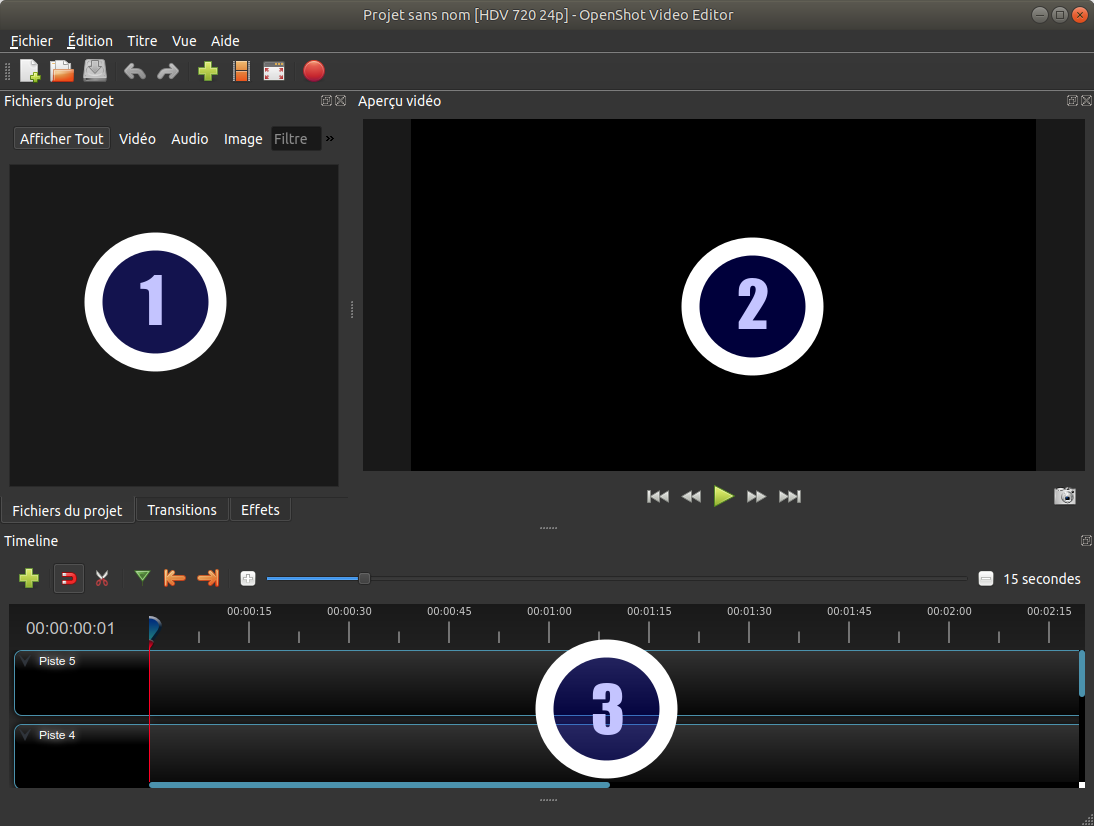Click the New Project icon
The image size is (1094, 826).
(30, 71)
